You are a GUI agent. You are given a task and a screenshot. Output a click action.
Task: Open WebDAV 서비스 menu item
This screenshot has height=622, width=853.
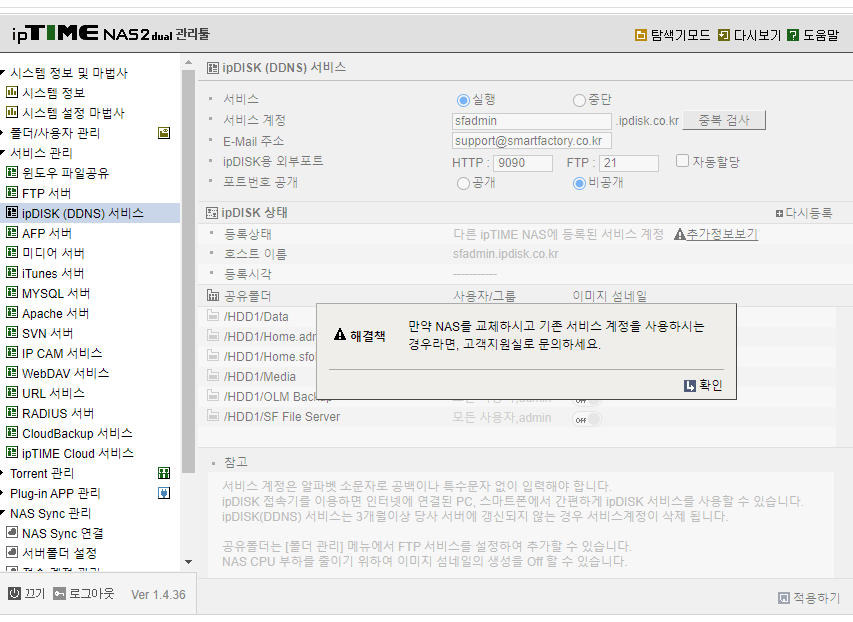tap(65, 373)
